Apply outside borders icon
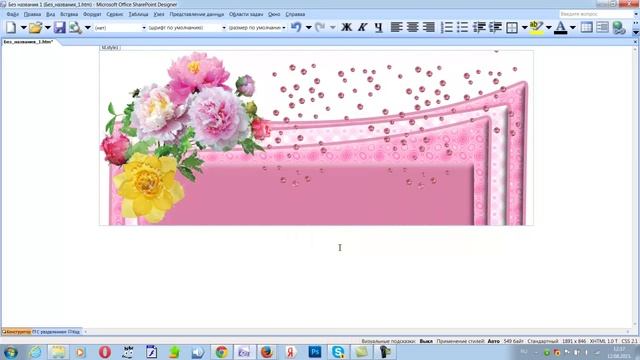The height and width of the screenshot is (360, 640). click(x=512, y=28)
